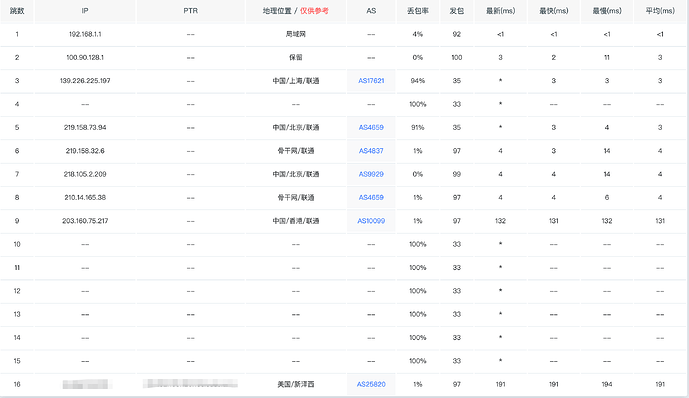The height and width of the screenshot is (398, 689).
Task: Click the 发包 column header
Action: 457,11
